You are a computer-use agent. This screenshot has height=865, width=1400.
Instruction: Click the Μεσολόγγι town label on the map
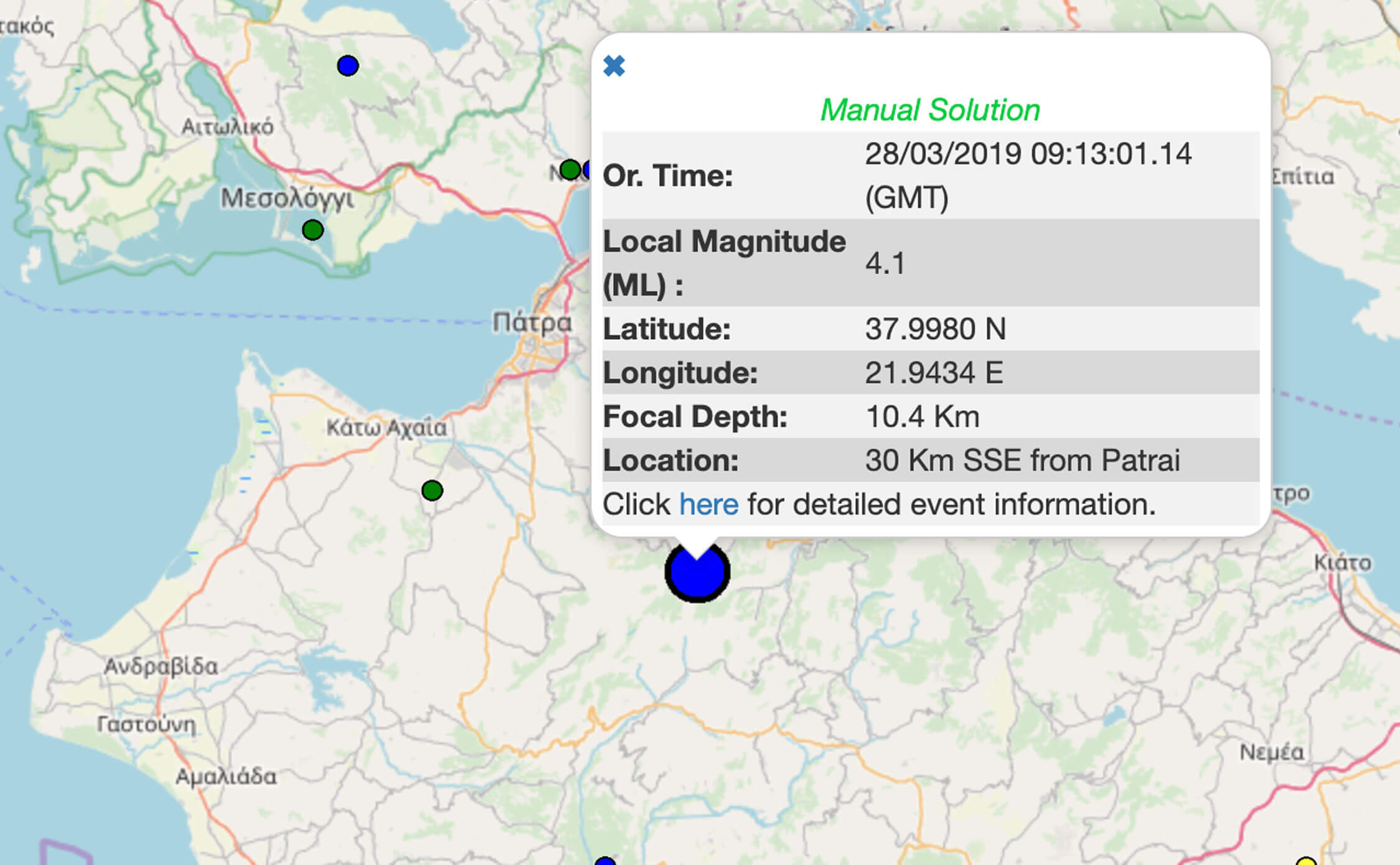pyautogui.click(x=288, y=199)
